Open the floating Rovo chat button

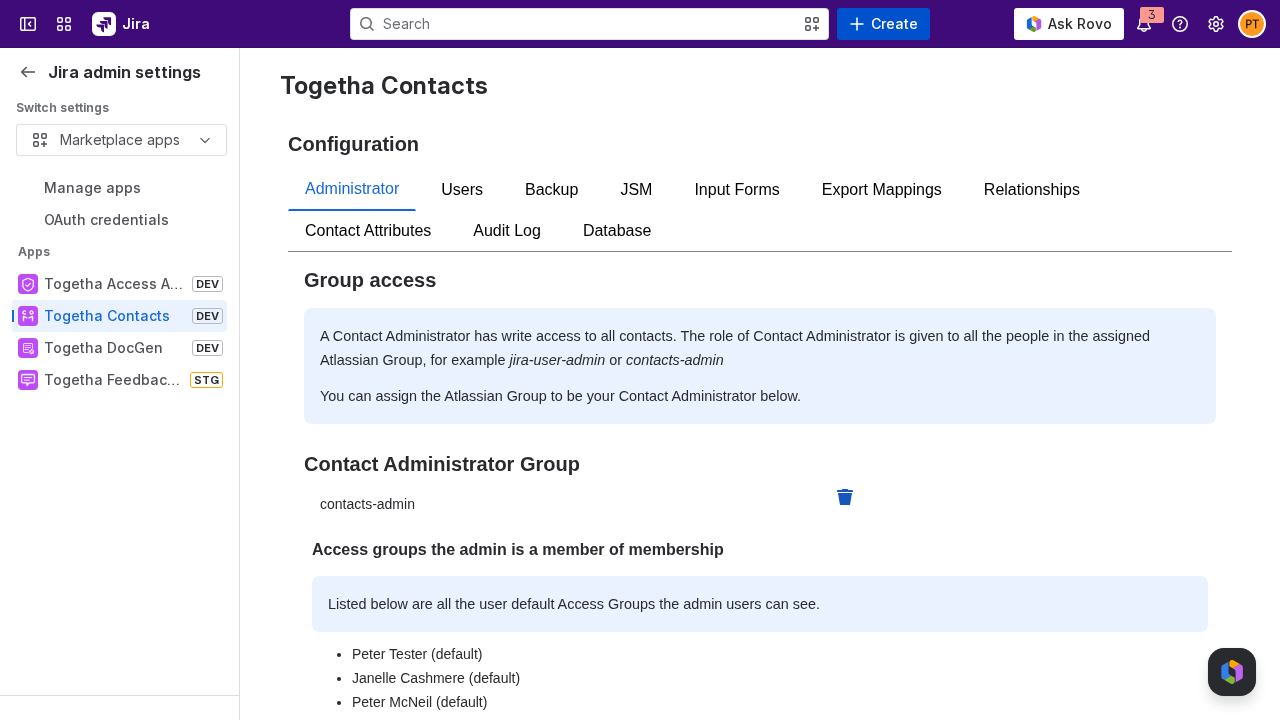pyautogui.click(x=1232, y=672)
